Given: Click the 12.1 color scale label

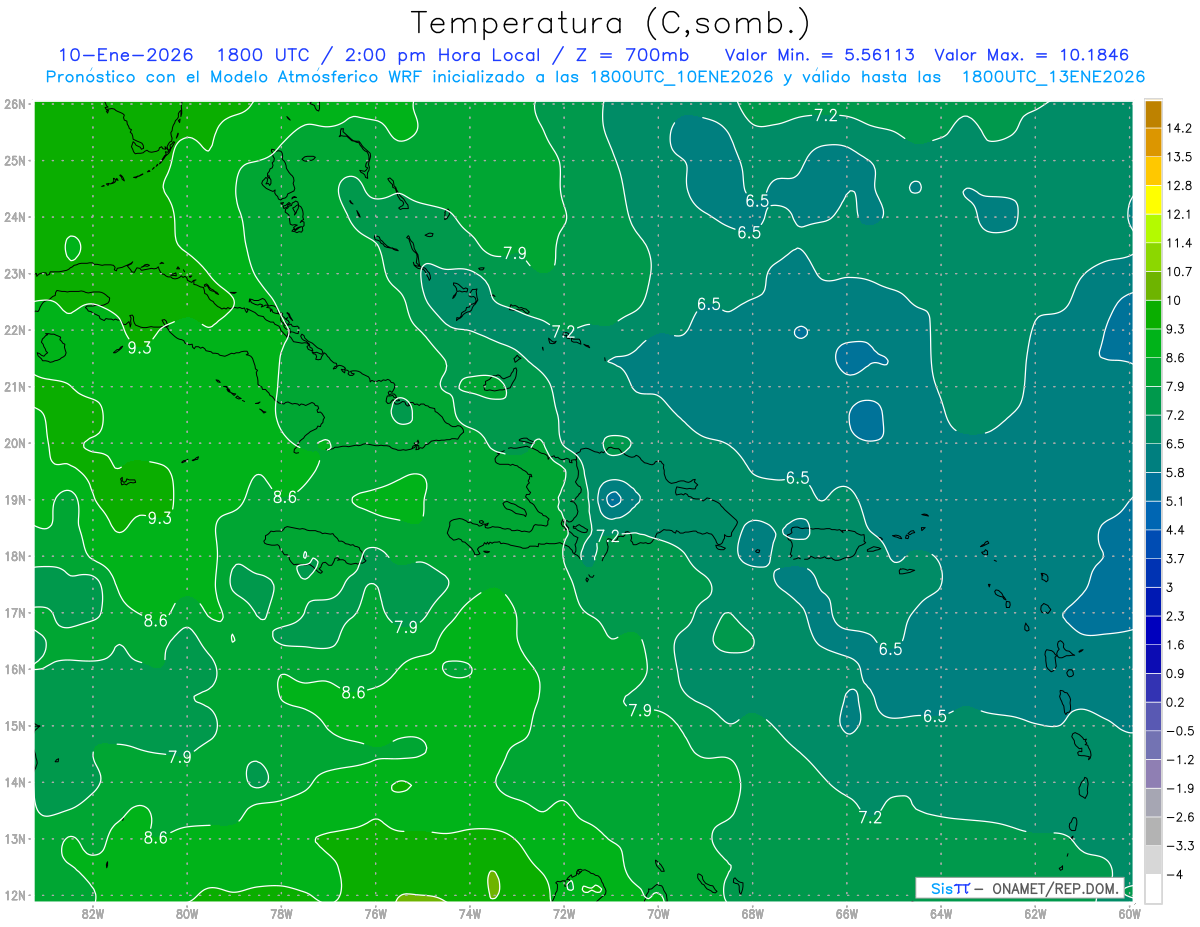Looking at the screenshot, I should click(x=1179, y=214).
